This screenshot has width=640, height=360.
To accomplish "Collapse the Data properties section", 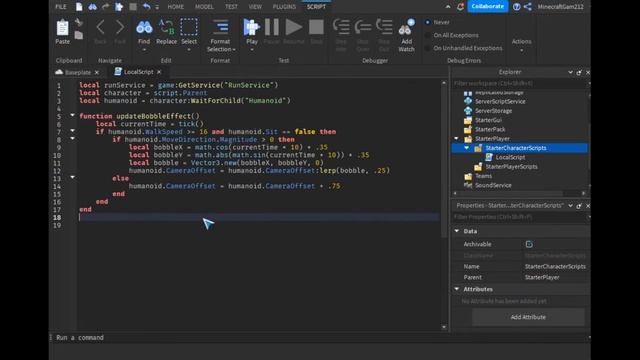I will point(457,231).
